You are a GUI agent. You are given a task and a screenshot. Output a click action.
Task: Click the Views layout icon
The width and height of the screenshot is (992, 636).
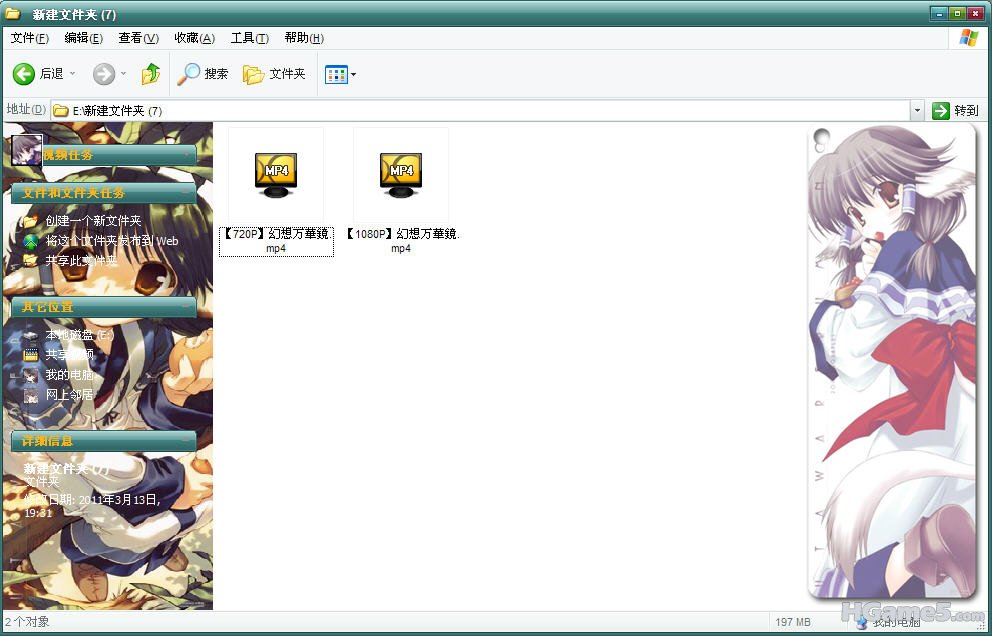click(336, 74)
